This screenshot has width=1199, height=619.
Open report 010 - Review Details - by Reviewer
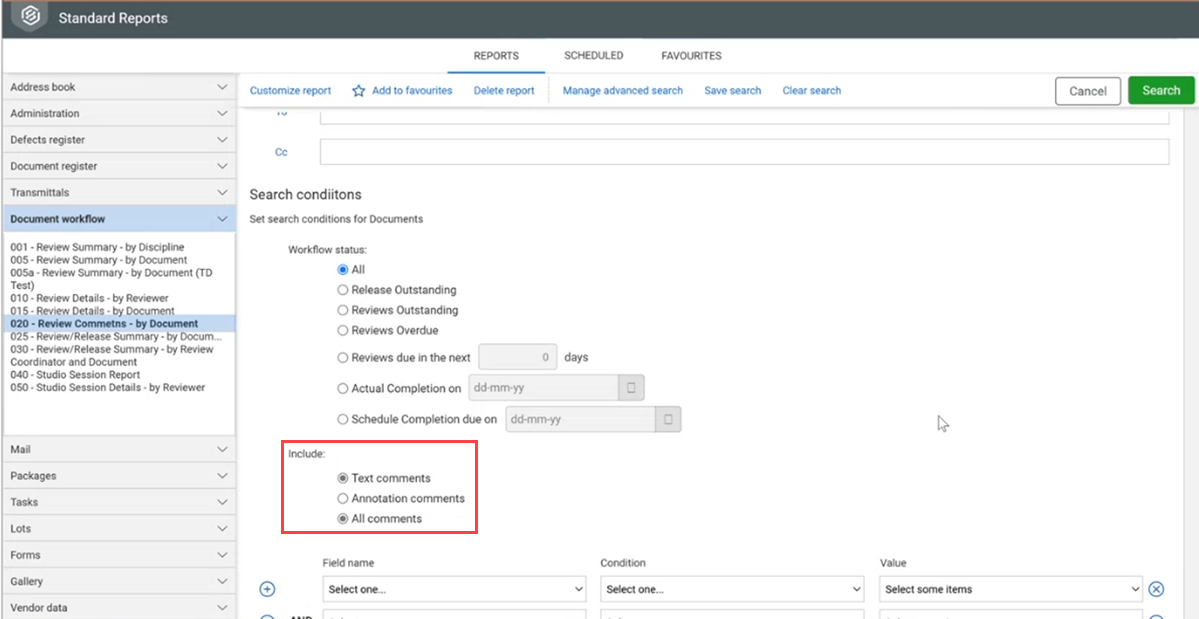click(x=89, y=298)
